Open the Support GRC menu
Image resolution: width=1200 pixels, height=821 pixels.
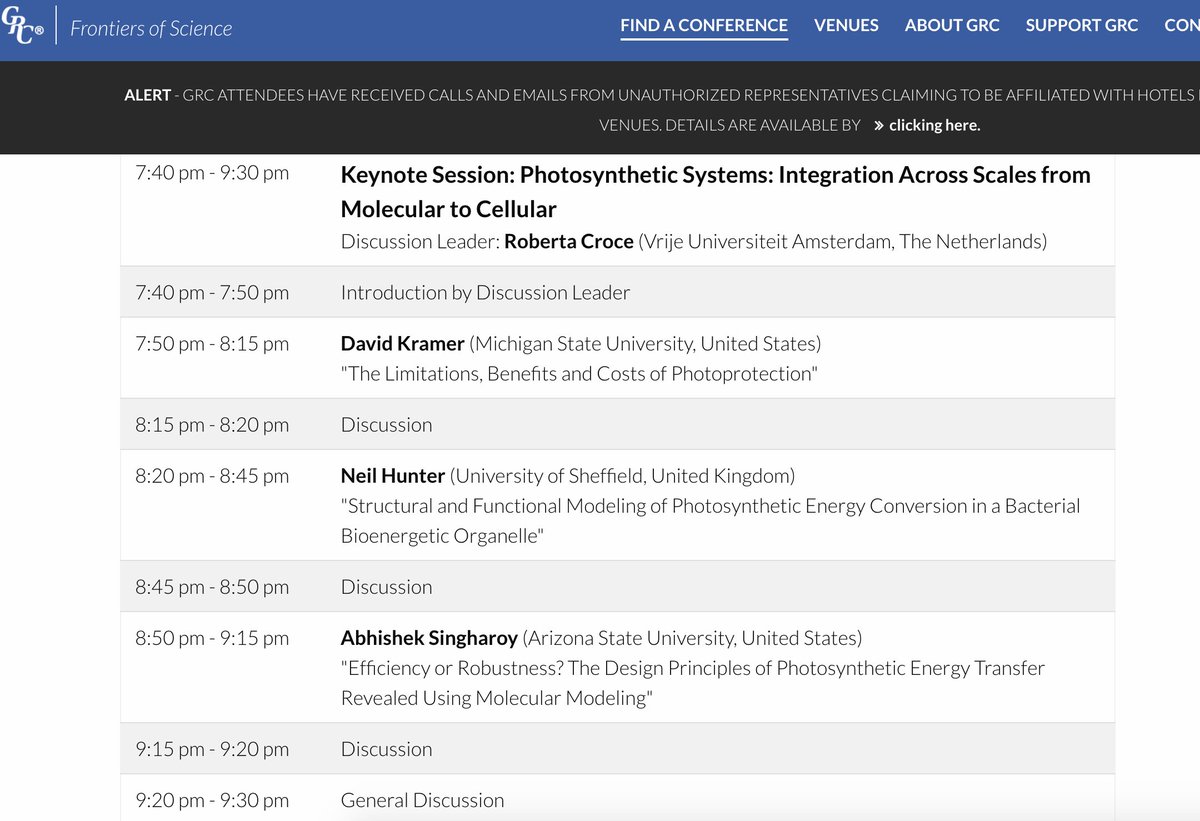1082,25
